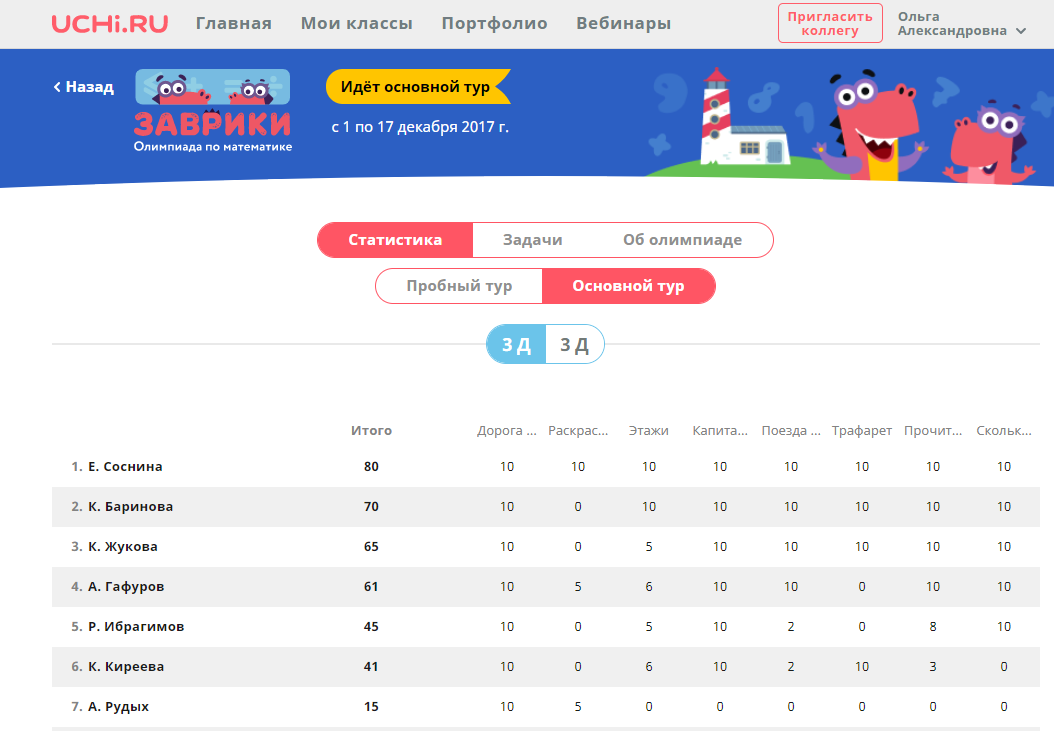Screen dimensions: 1054x731
Task: Open the Задачи tab
Action: [532, 240]
